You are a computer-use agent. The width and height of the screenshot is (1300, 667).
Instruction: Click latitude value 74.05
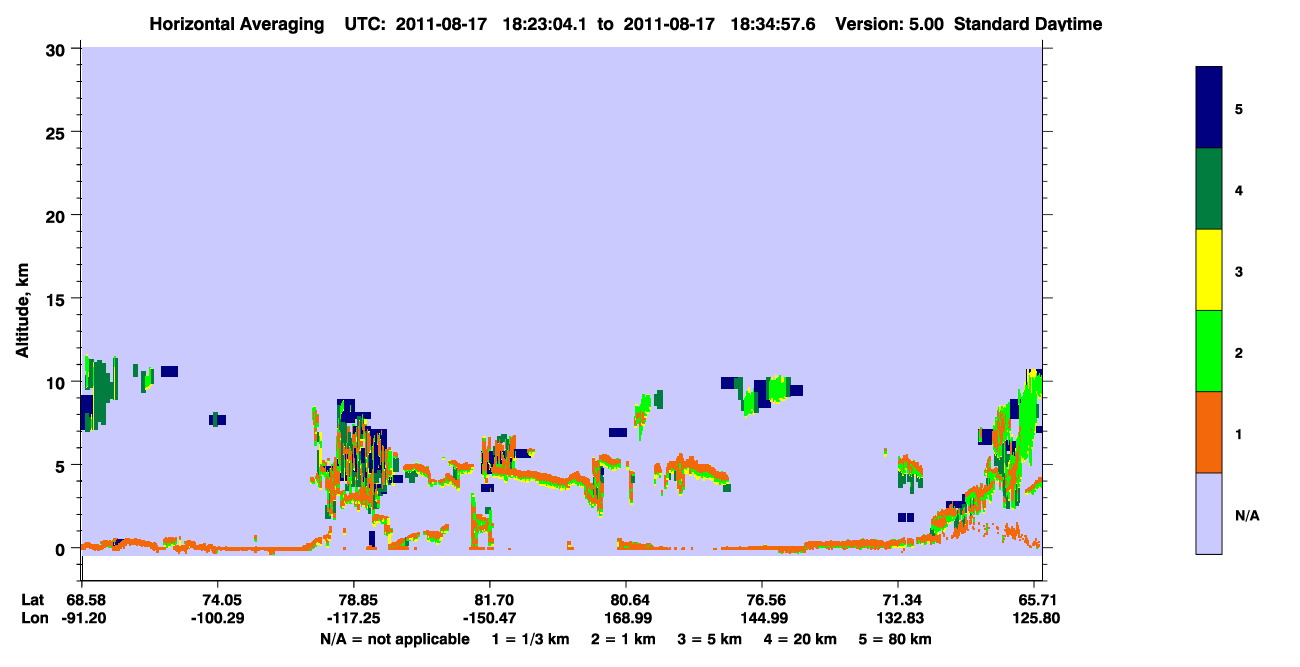[x=217, y=600]
